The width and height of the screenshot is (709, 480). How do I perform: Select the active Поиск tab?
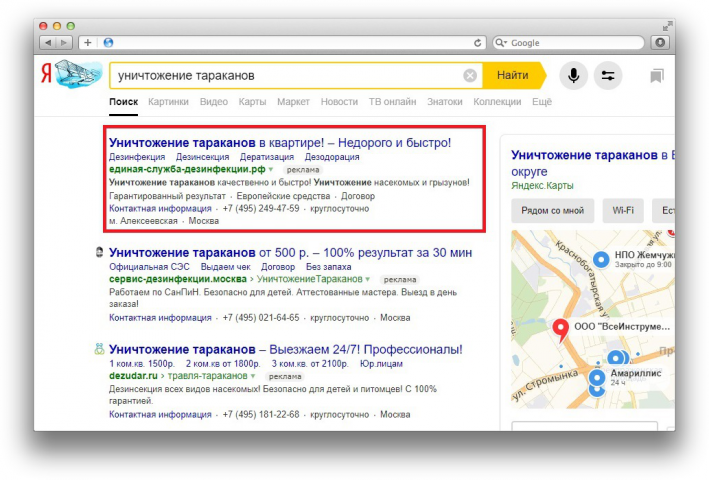click(x=123, y=102)
